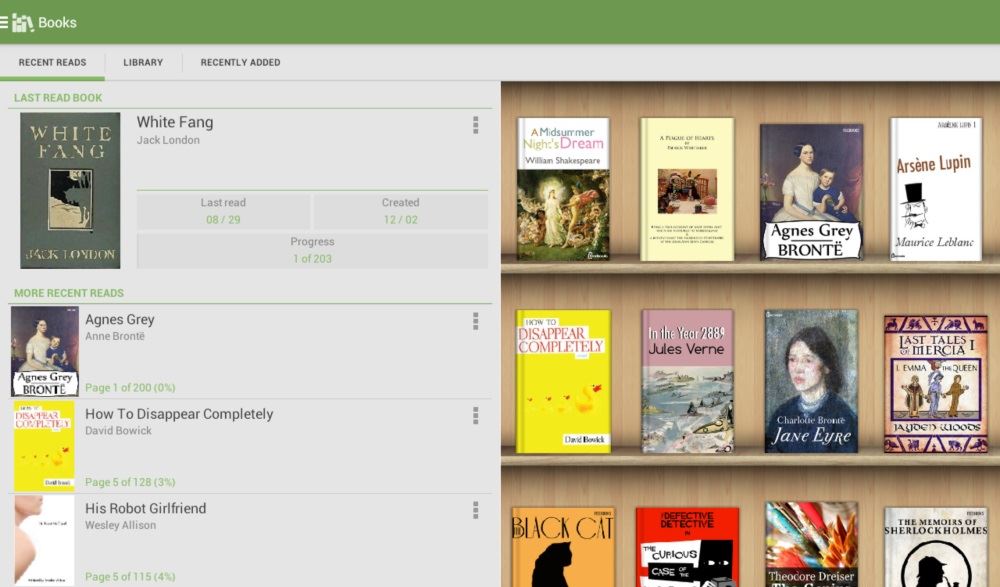
Task: Switch to Recently Added tab
Action: coord(240,63)
